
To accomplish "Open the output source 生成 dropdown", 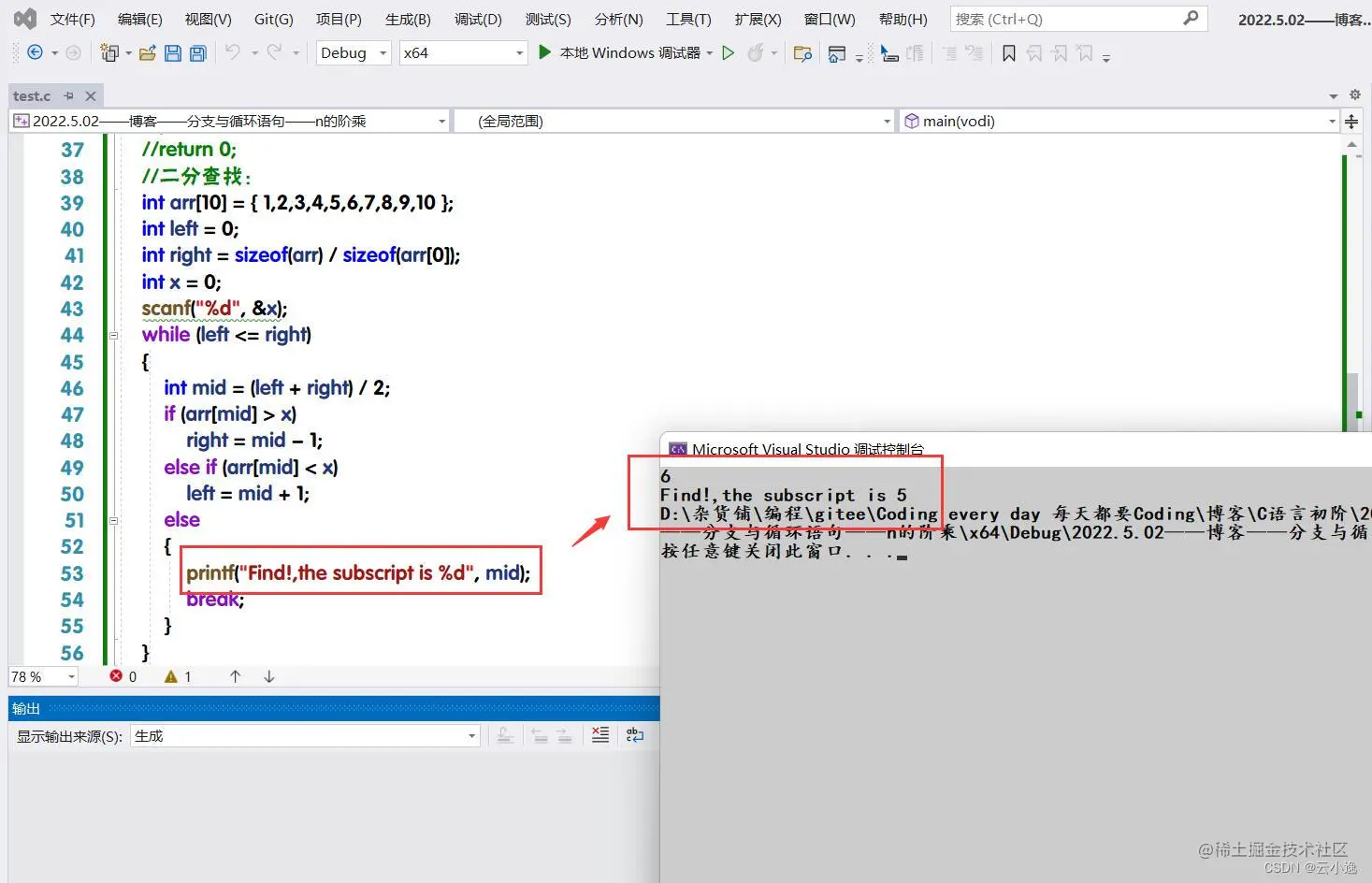I will pyautogui.click(x=305, y=736).
